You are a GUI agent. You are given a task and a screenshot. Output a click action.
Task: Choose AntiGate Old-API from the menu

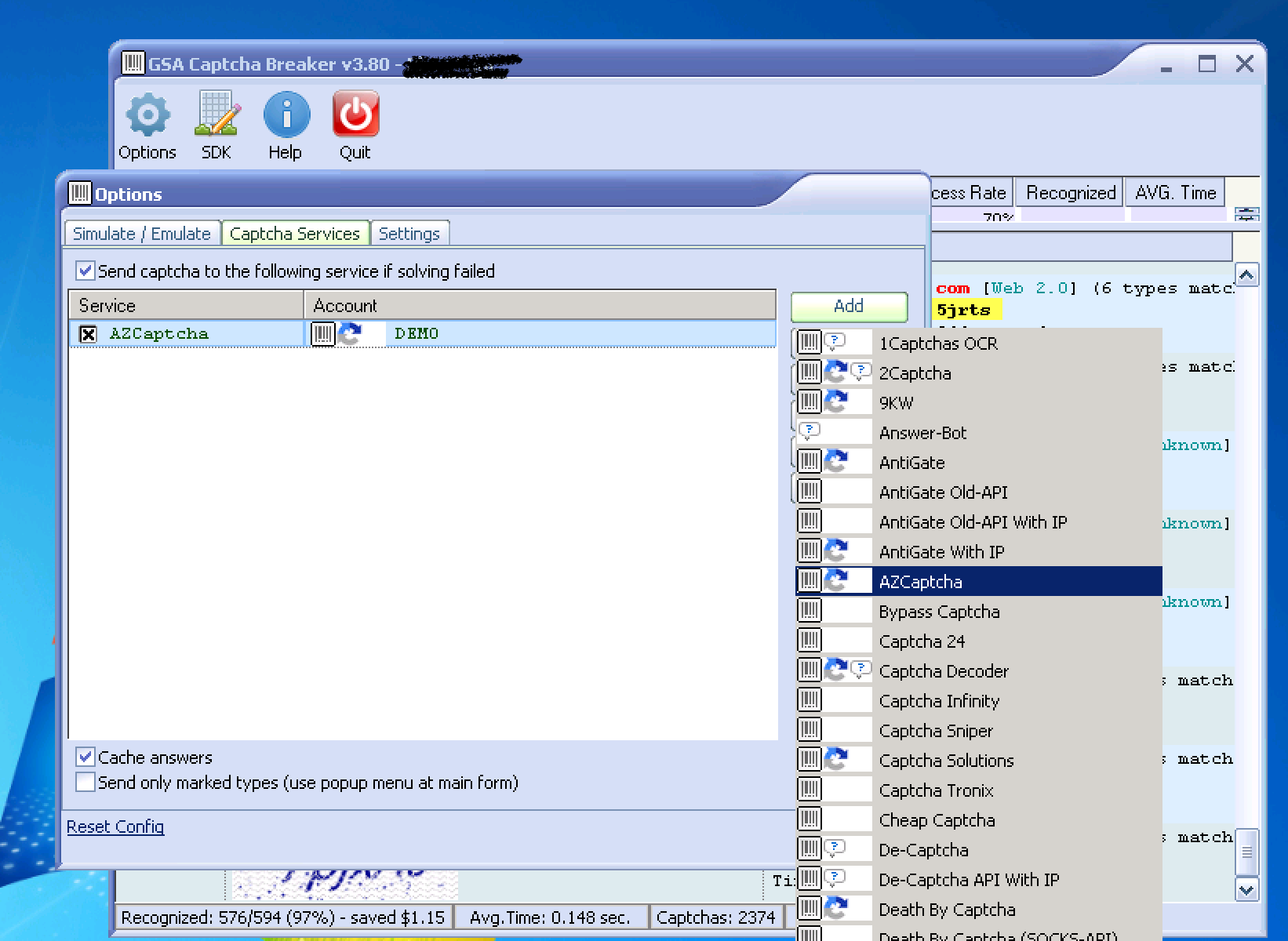coord(978,492)
